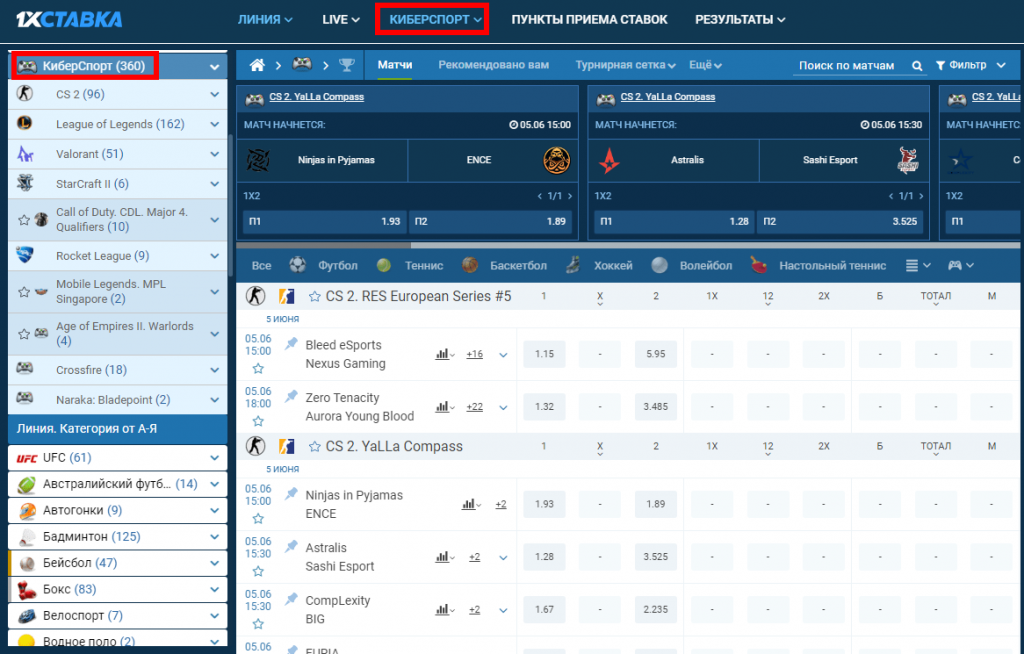Open the КиберСпорт (360) sidebar header
The image size is (1024, 654).
tap(118, 66)
